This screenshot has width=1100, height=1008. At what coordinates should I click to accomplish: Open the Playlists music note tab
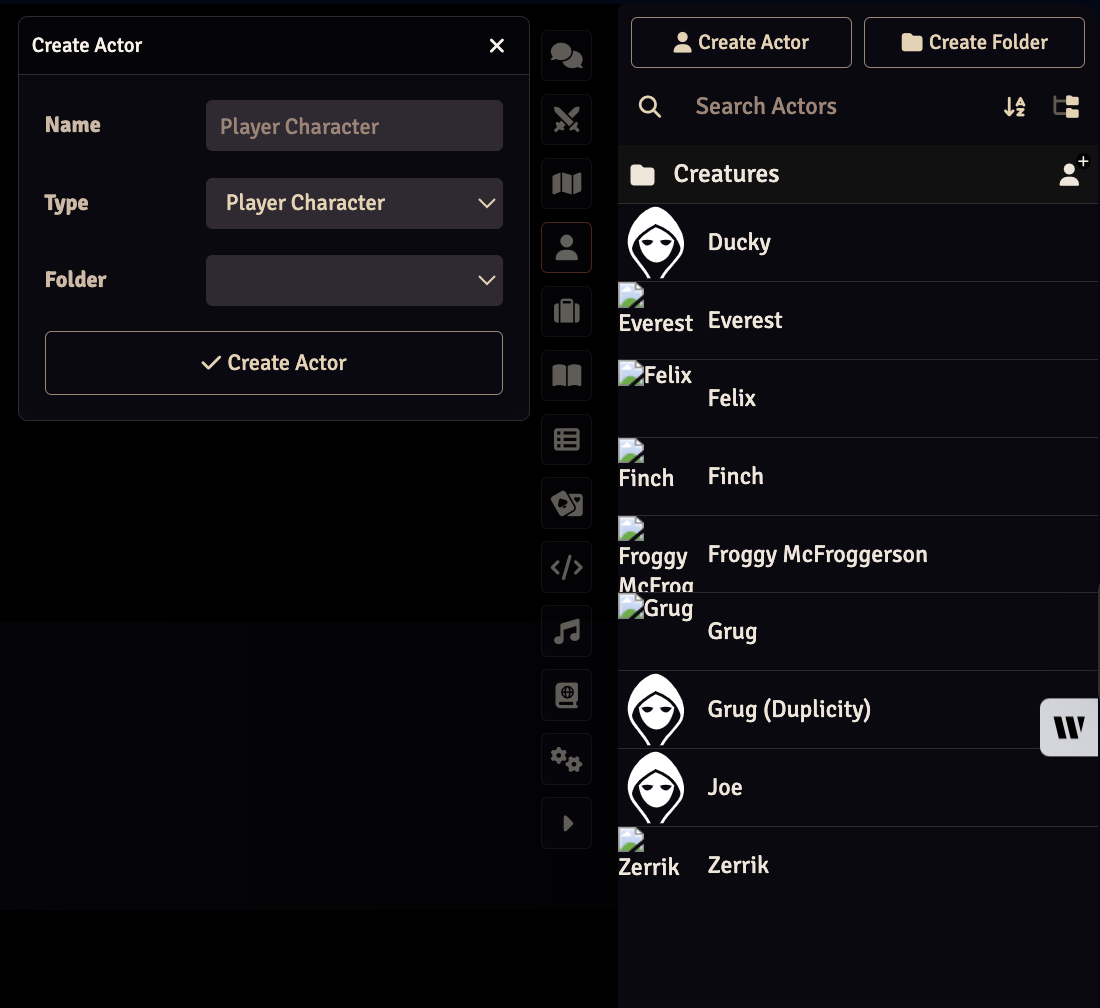[x=567, y=631]
